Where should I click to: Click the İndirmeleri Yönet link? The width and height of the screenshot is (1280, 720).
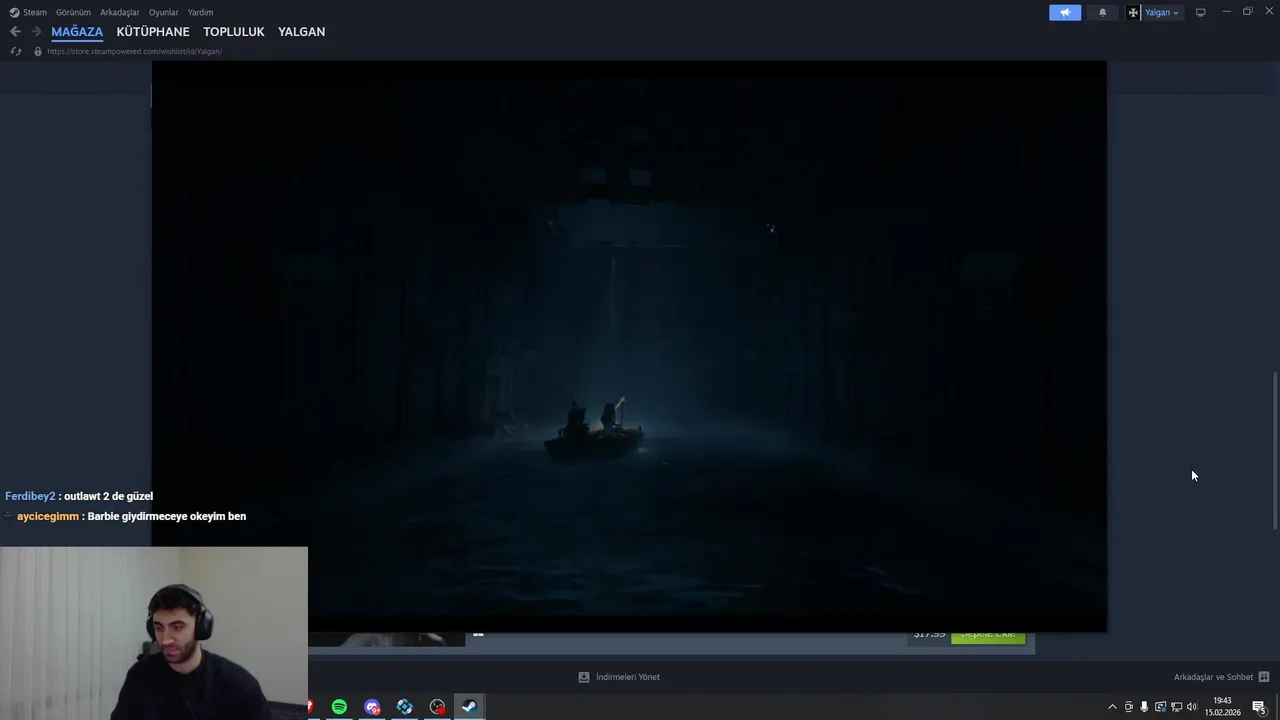tap(627, 677)
